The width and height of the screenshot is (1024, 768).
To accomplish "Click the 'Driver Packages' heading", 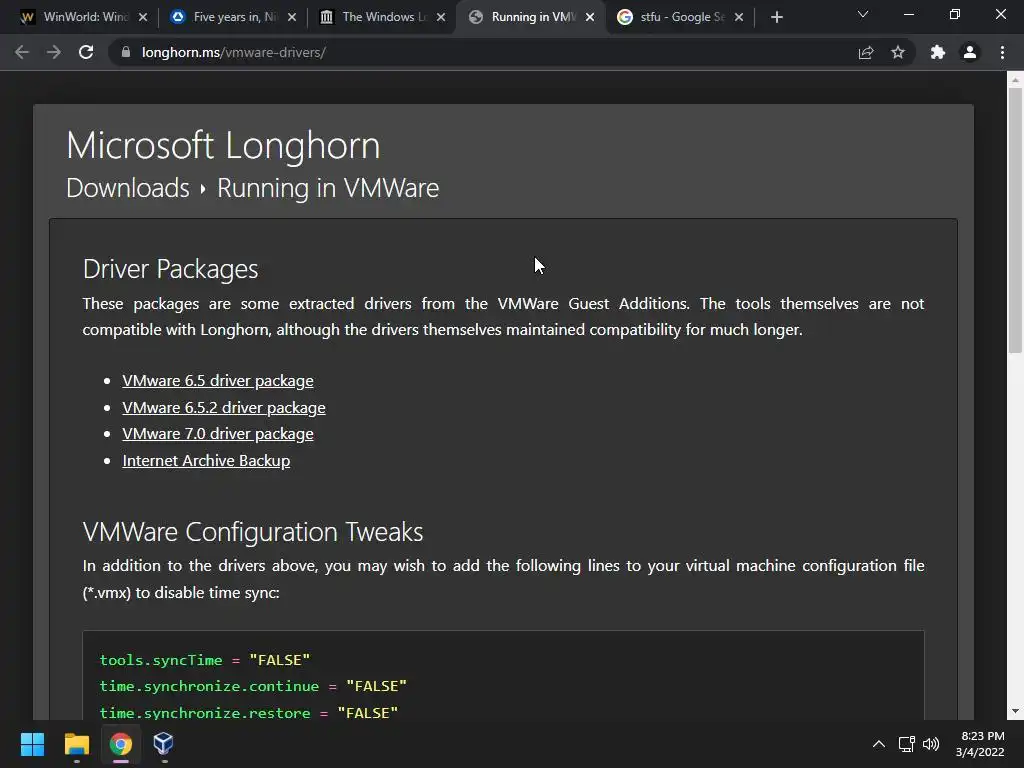I will coord(170,269).
